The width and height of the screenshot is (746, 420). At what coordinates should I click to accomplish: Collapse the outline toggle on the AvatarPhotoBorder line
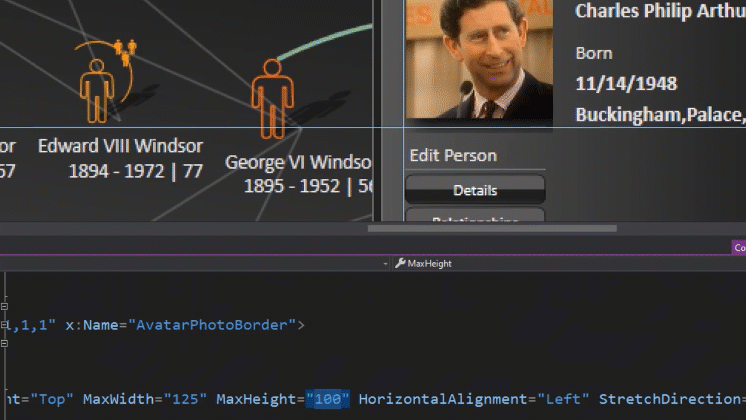click(5, 325)
